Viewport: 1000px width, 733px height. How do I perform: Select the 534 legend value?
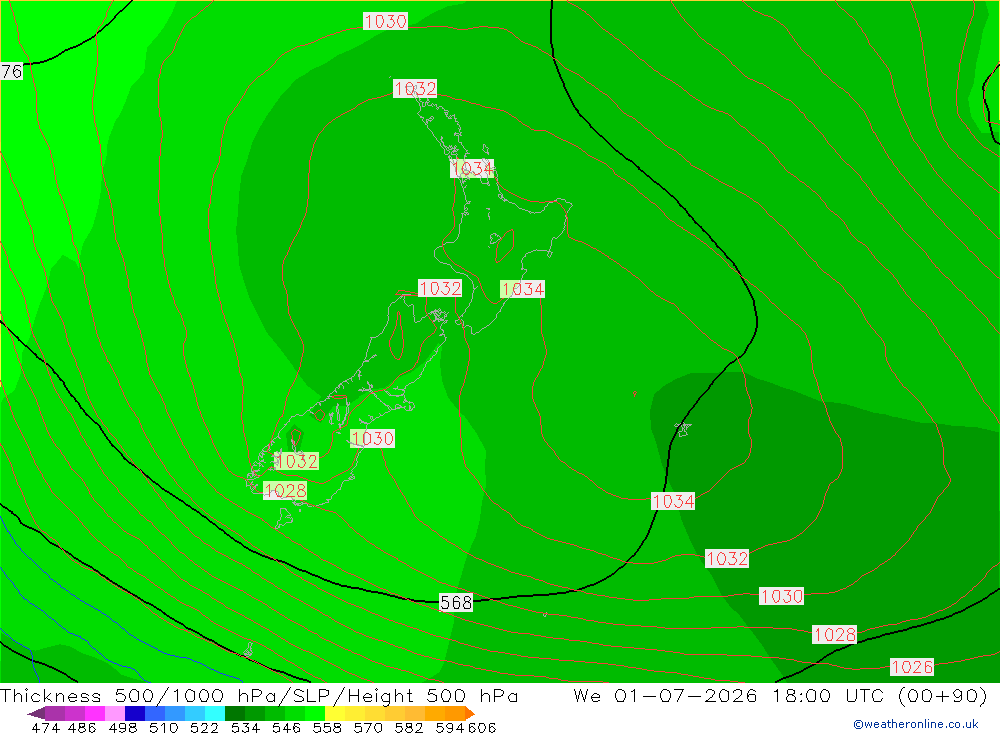245,727
